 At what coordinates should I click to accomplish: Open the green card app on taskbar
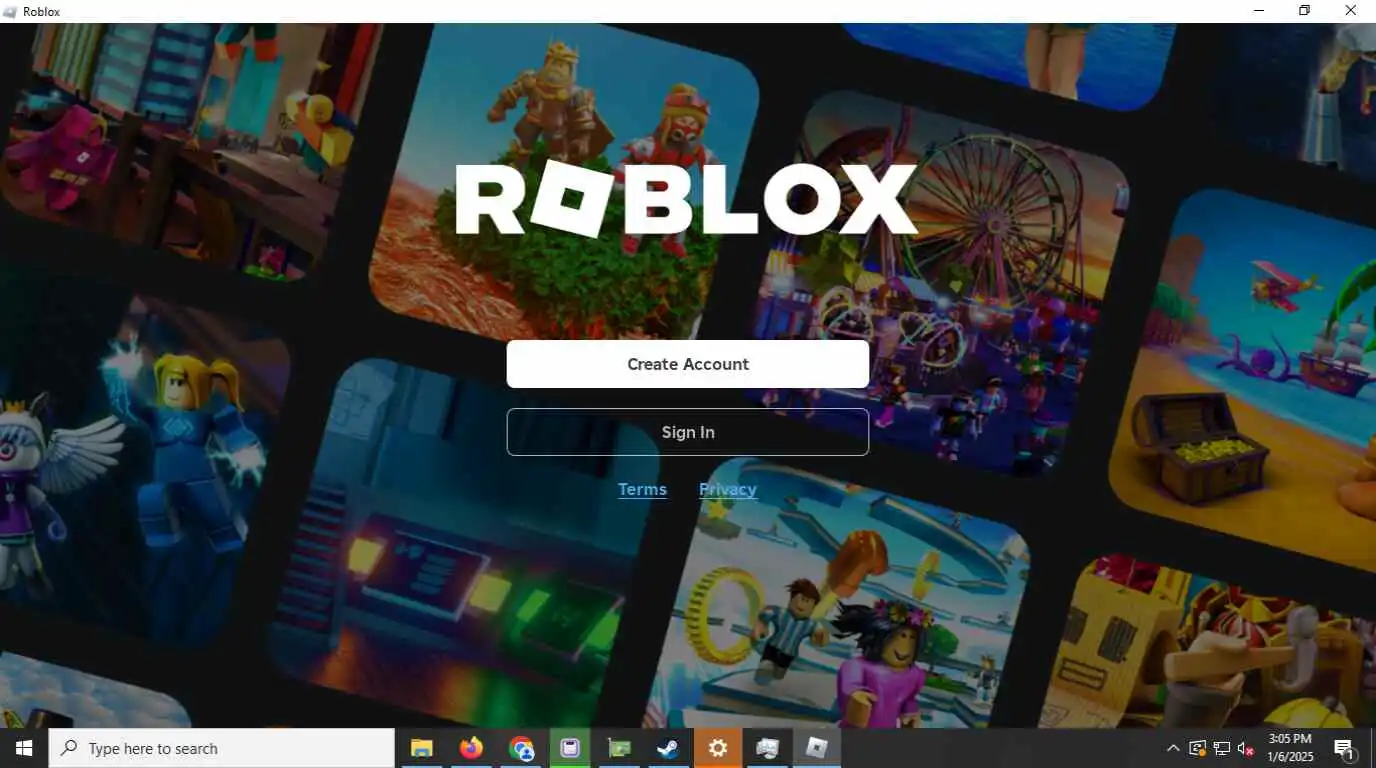pyautogui.click(x=619, y=748)
